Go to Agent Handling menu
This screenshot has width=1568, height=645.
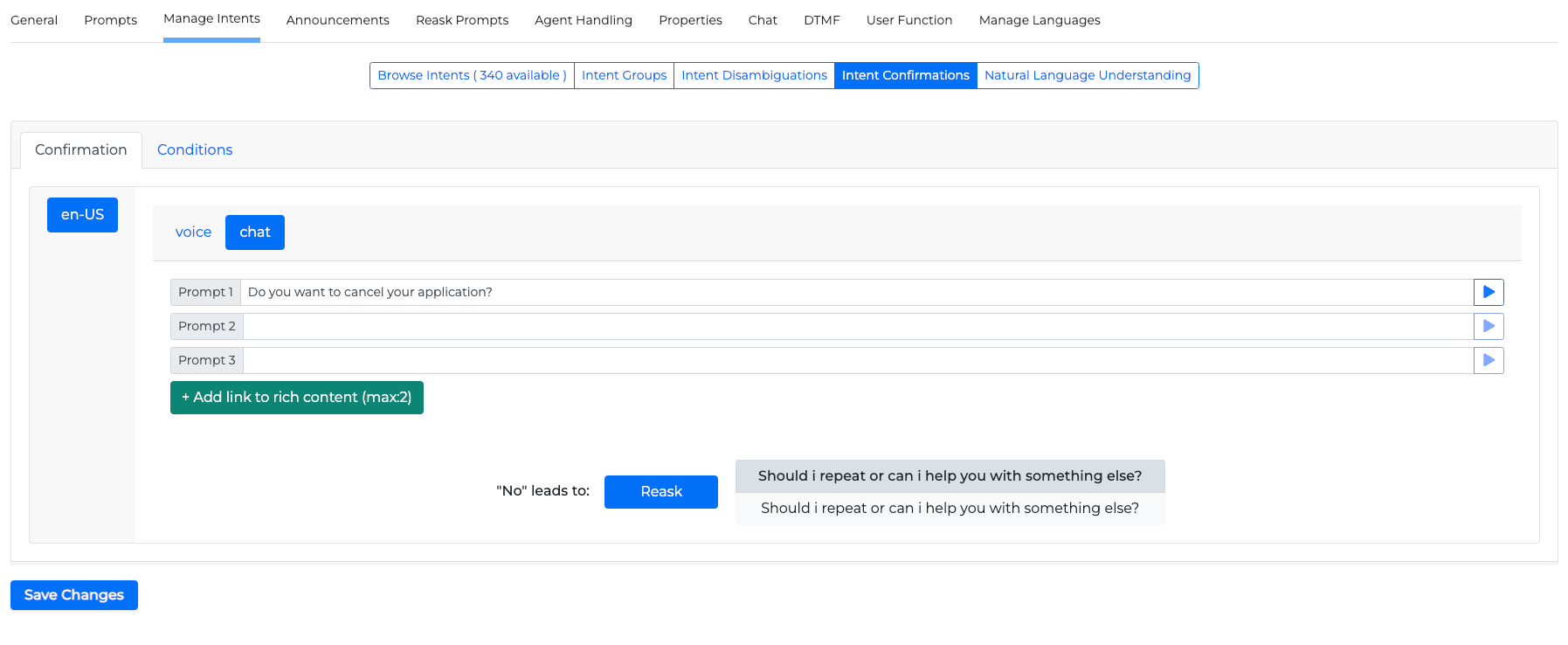click(x=583, y=20)
